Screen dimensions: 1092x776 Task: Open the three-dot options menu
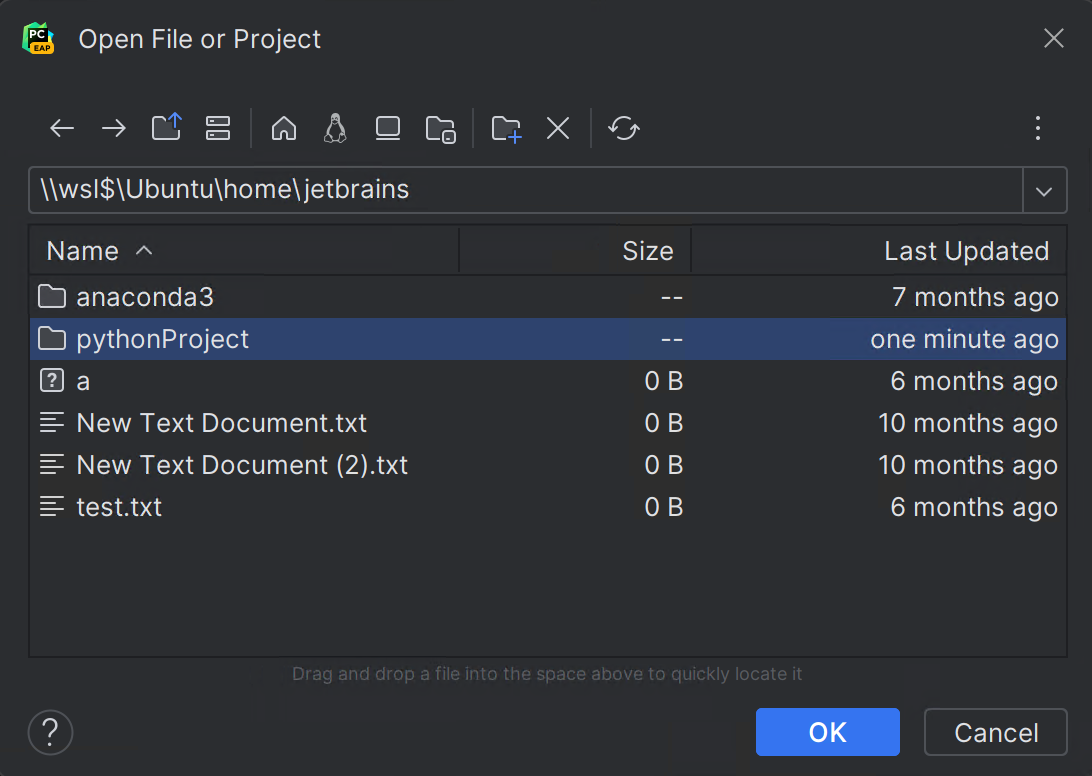(x=1037, y=128)
